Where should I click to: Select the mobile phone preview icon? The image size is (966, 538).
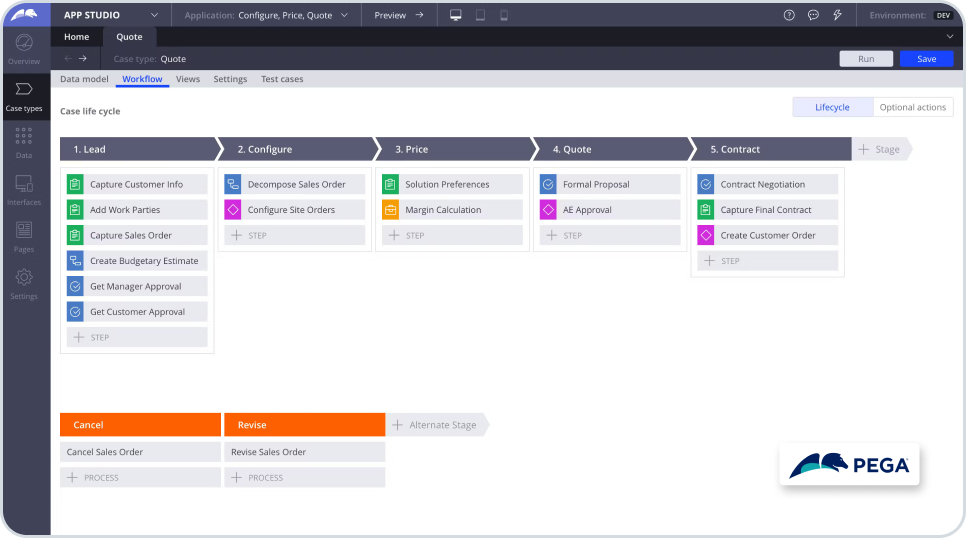click(503, 15)
